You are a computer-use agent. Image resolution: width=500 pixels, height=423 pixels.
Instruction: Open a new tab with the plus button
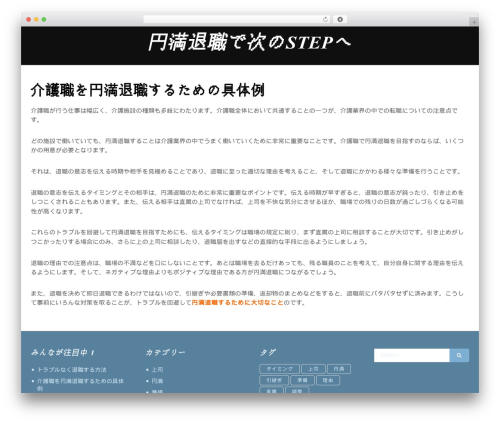click(474, 22)
